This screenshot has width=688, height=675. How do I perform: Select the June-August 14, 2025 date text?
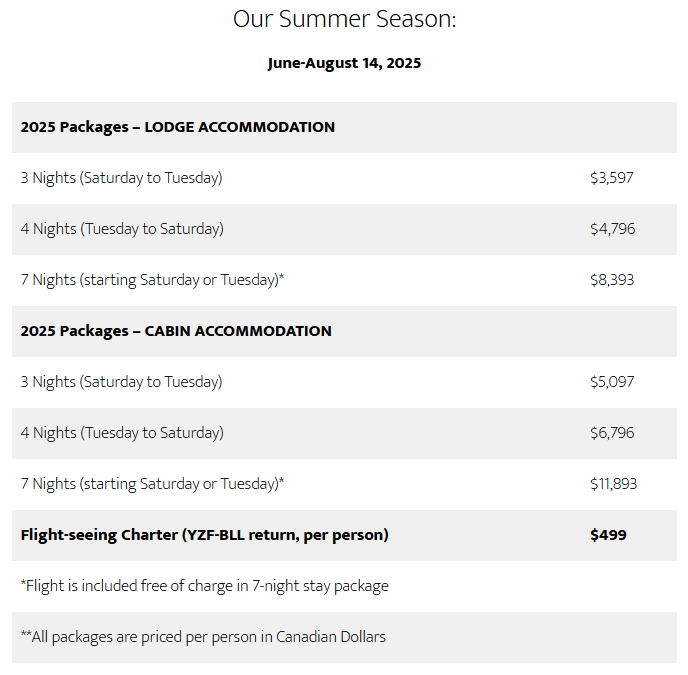pyautogui.click(x=344, y=63)
